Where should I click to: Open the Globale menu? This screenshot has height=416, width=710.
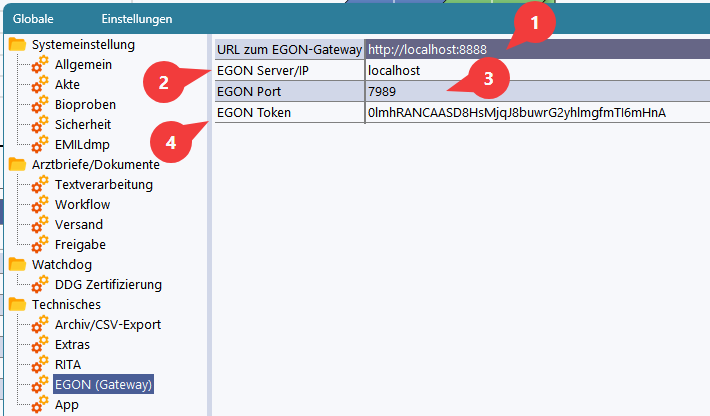pyautogui.click(x=33, y=19)
